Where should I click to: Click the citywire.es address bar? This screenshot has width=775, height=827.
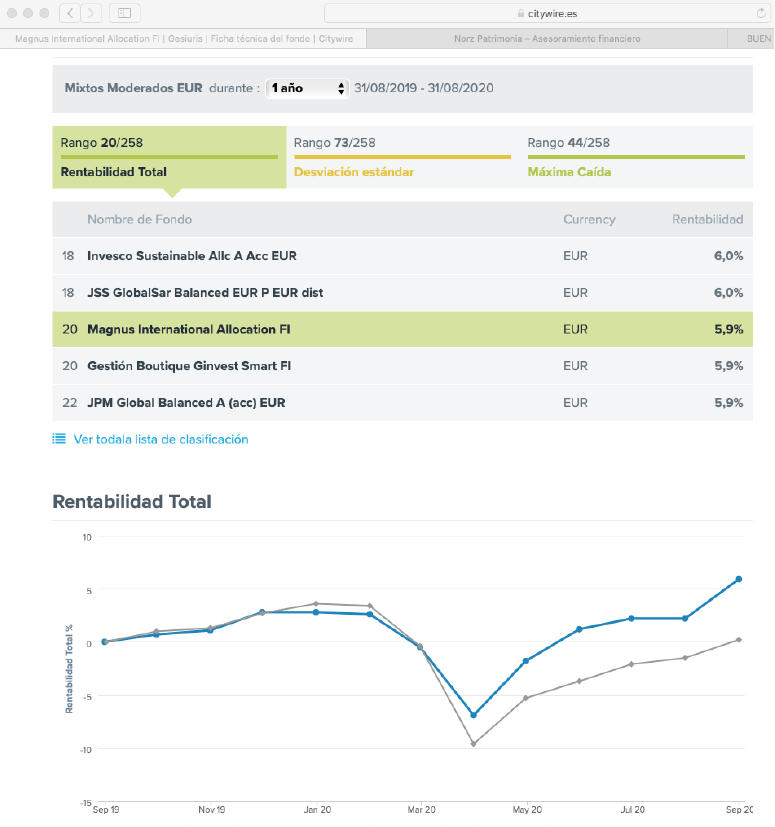(x=547, y=13)
